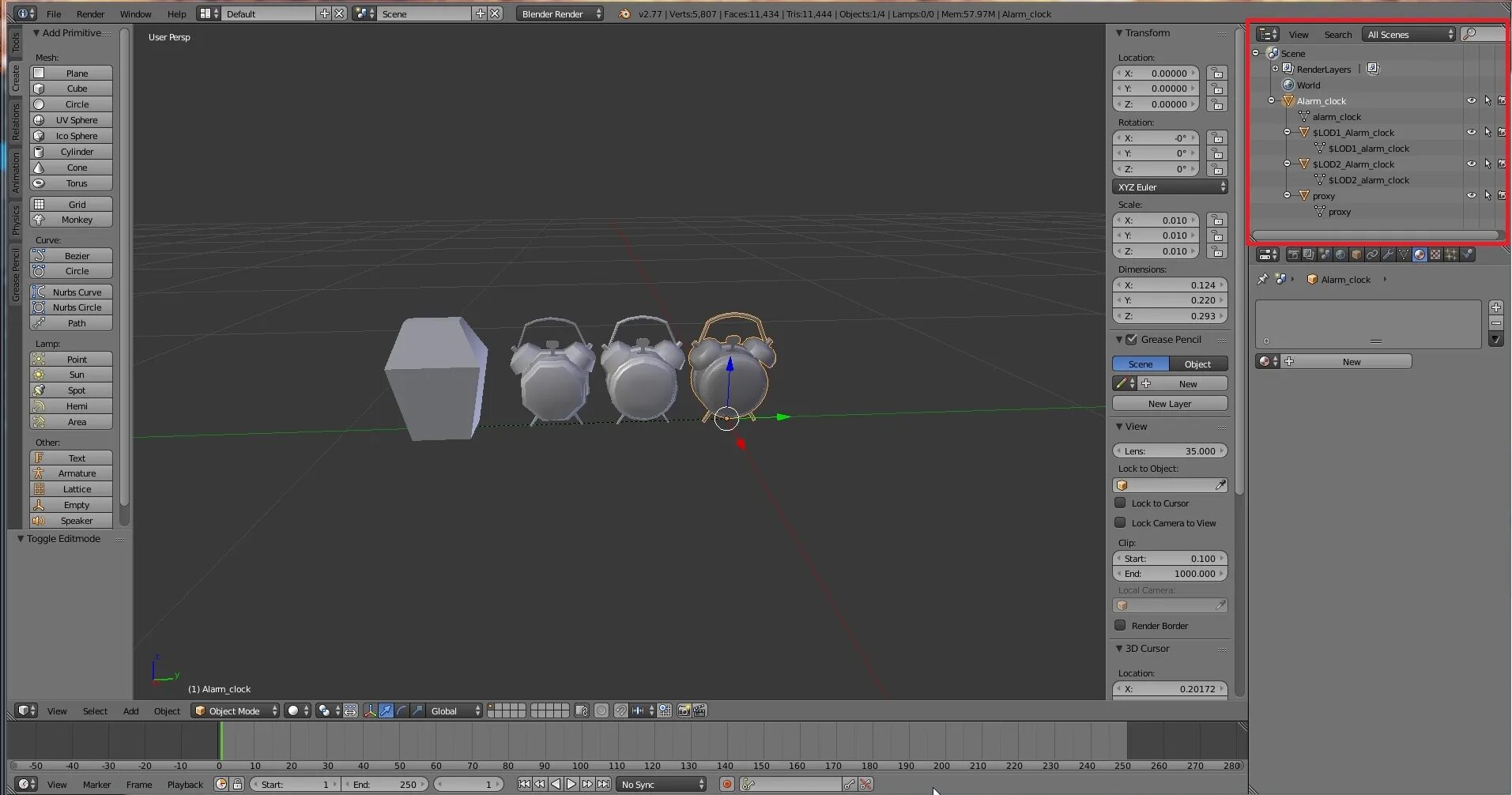This screenshot has width=1512, height=795.
Task: Toggle visibility of proxy object
Action: click(1472, 196)
